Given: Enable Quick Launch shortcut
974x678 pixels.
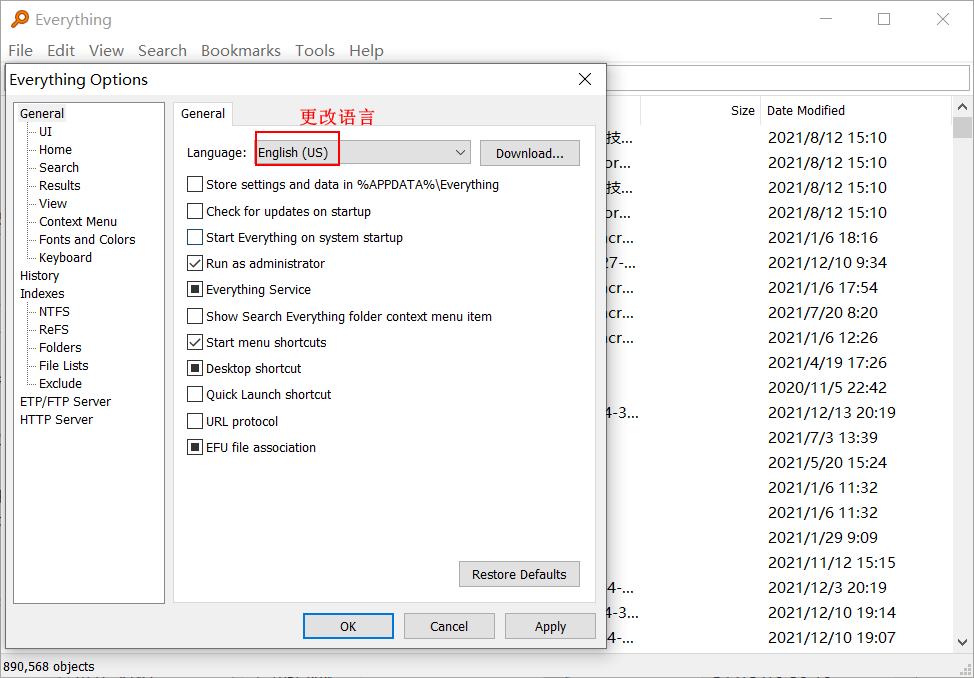Looking at the screenshot, I should [x=195, y=395].
